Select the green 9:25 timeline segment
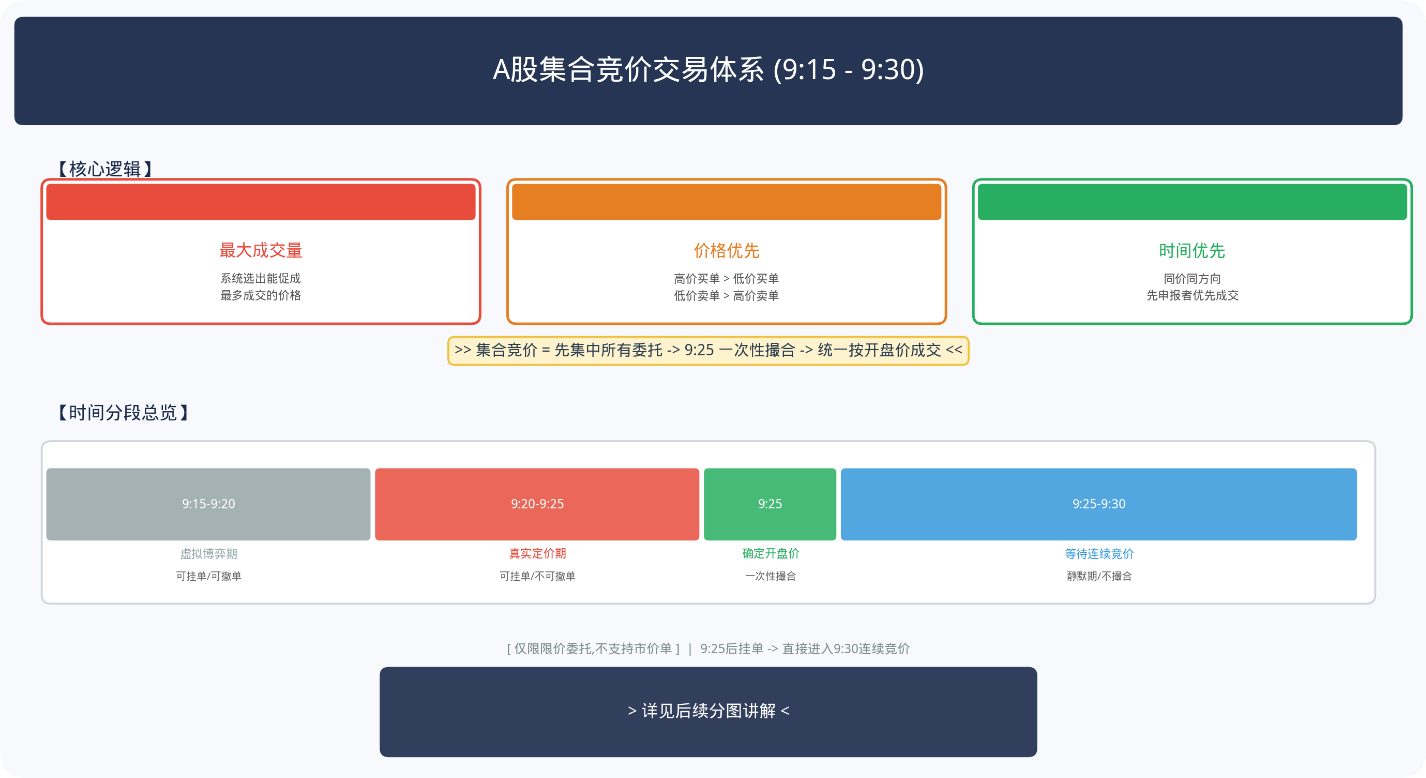 (770, 504)
